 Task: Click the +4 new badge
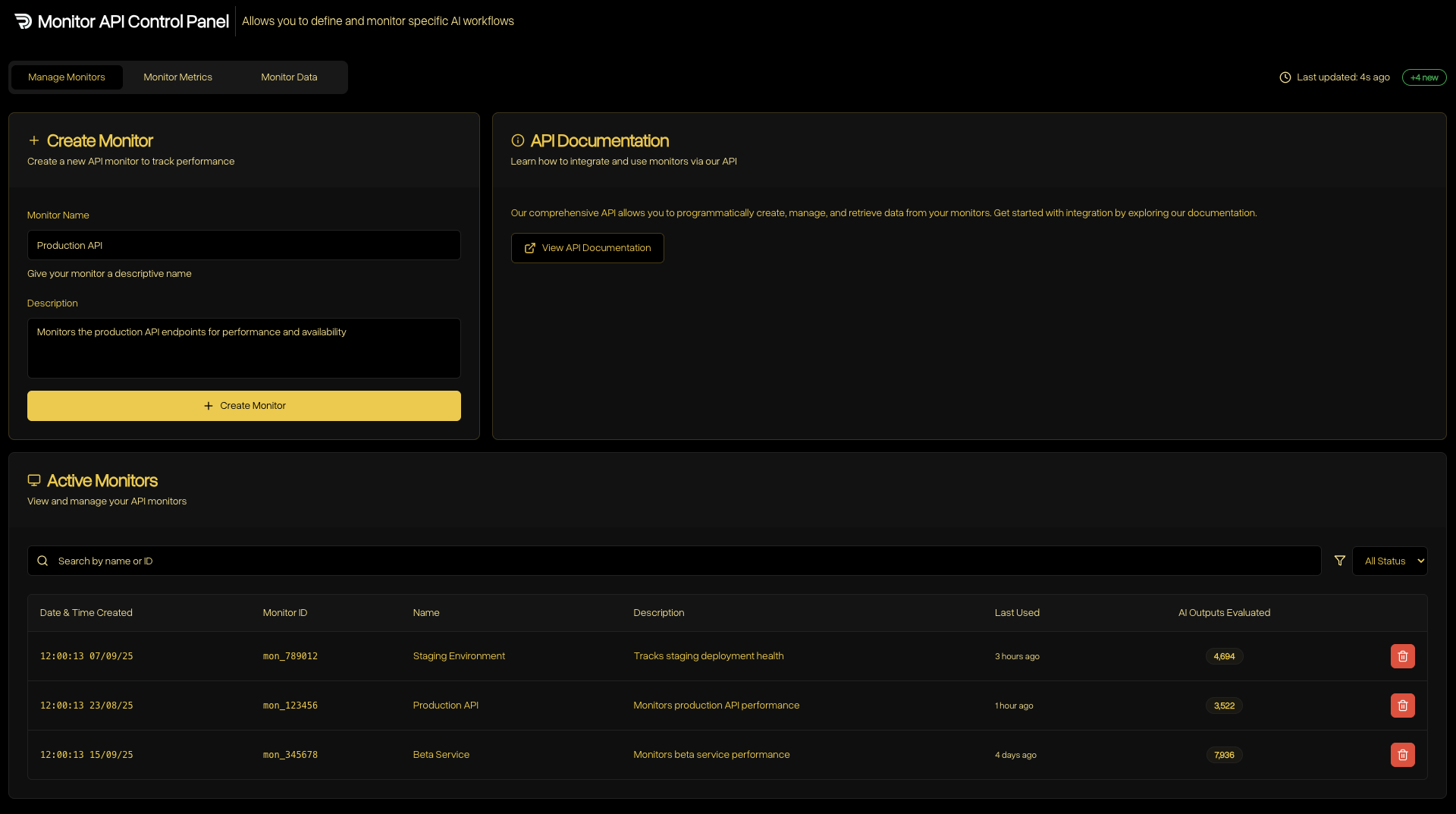(x=1423, y=77)
